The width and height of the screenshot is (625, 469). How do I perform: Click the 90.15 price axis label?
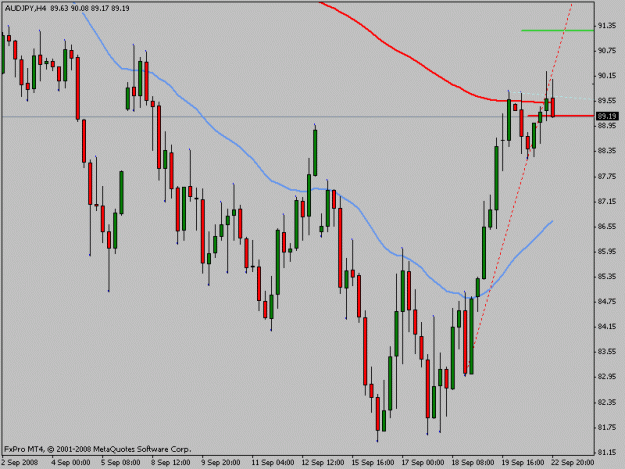(x=607, y=76)
